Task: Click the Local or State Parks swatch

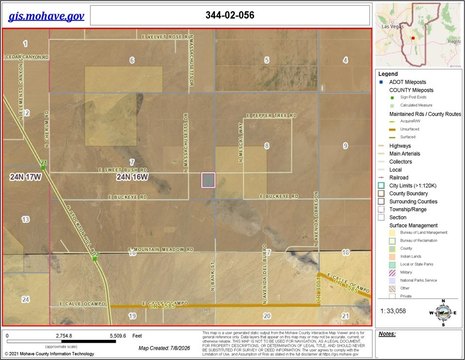Action: tap(392, 265)
